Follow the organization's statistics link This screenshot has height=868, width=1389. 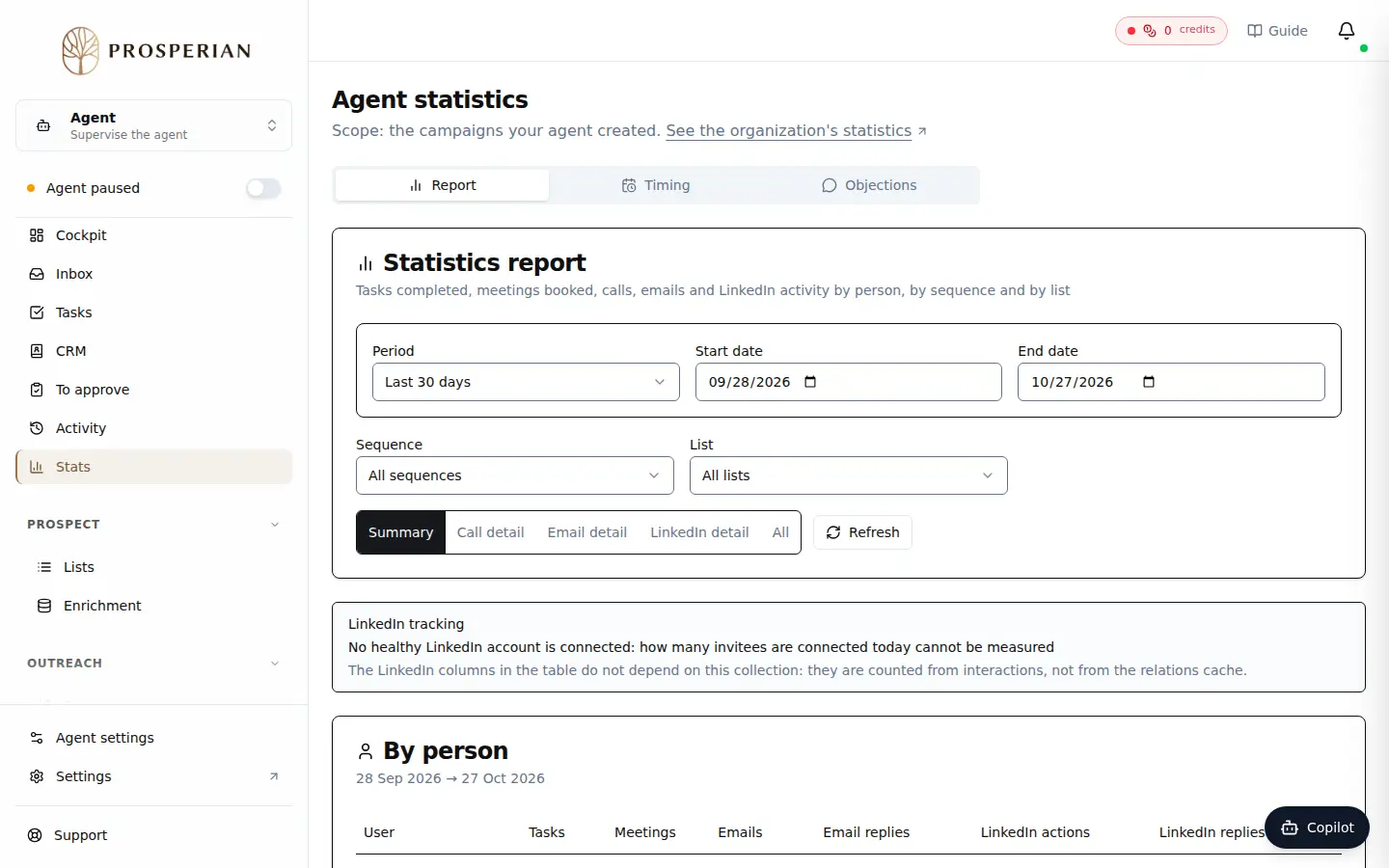pyautogui.click(x=789, y=131)
